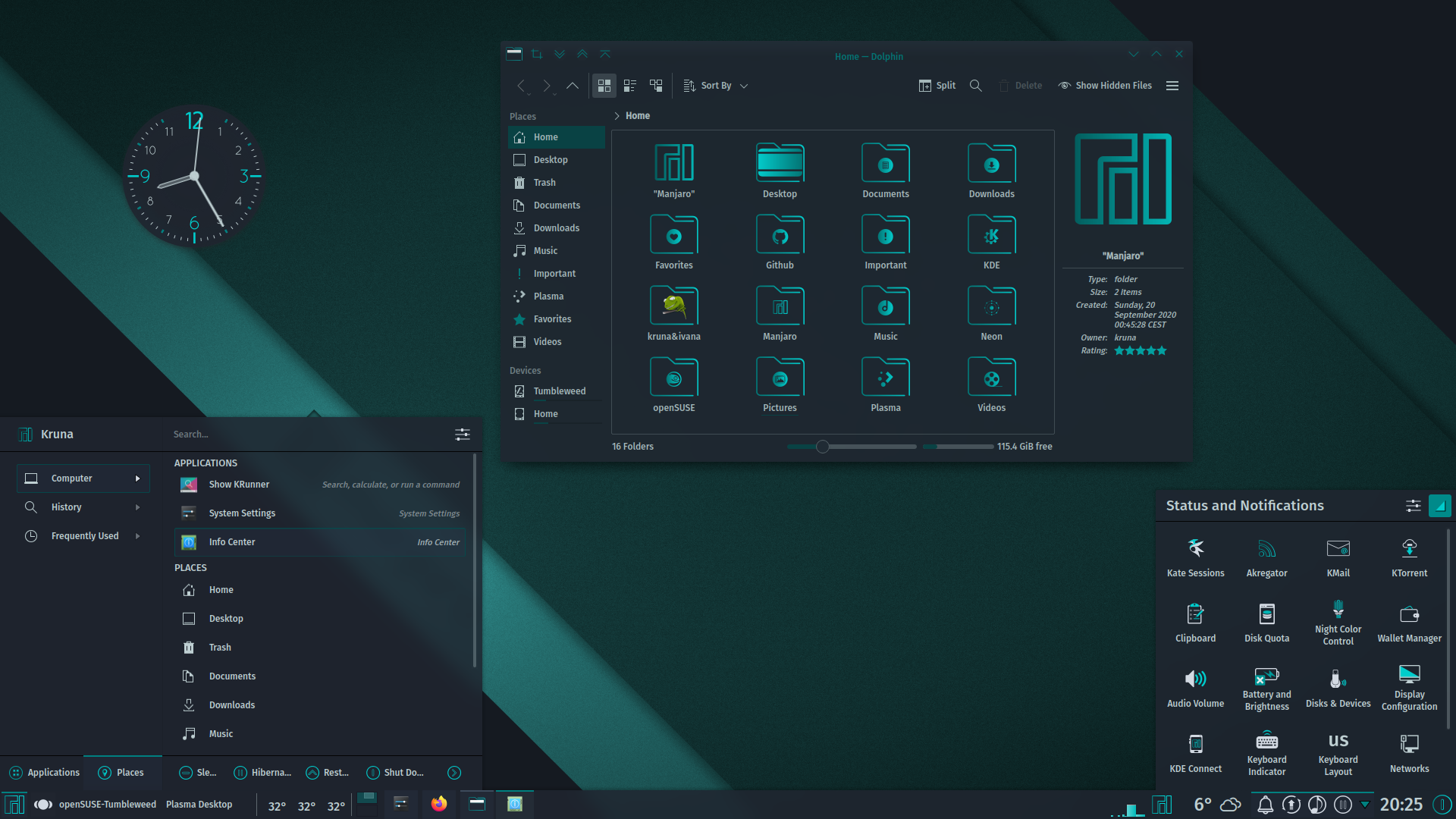Select Show KRunner menu entry
This screenshot has width=1456, height=819.
pos(320,485)
